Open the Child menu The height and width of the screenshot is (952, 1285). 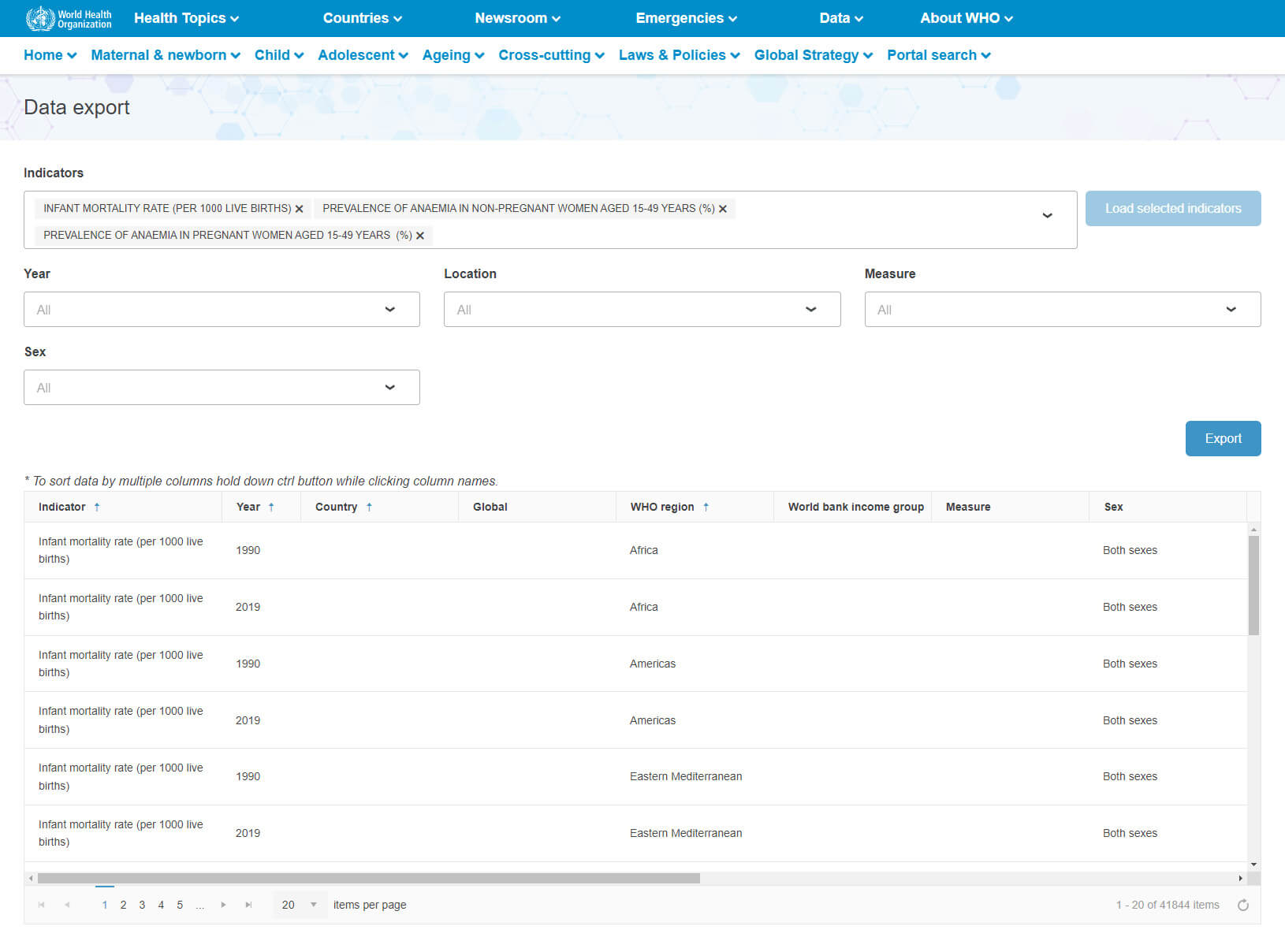point(279,55)
